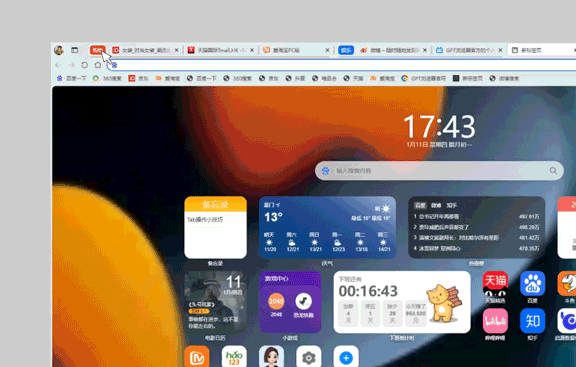Start the 2048 mini game
This screenshot has height=367, width=576.
point(276,302)
